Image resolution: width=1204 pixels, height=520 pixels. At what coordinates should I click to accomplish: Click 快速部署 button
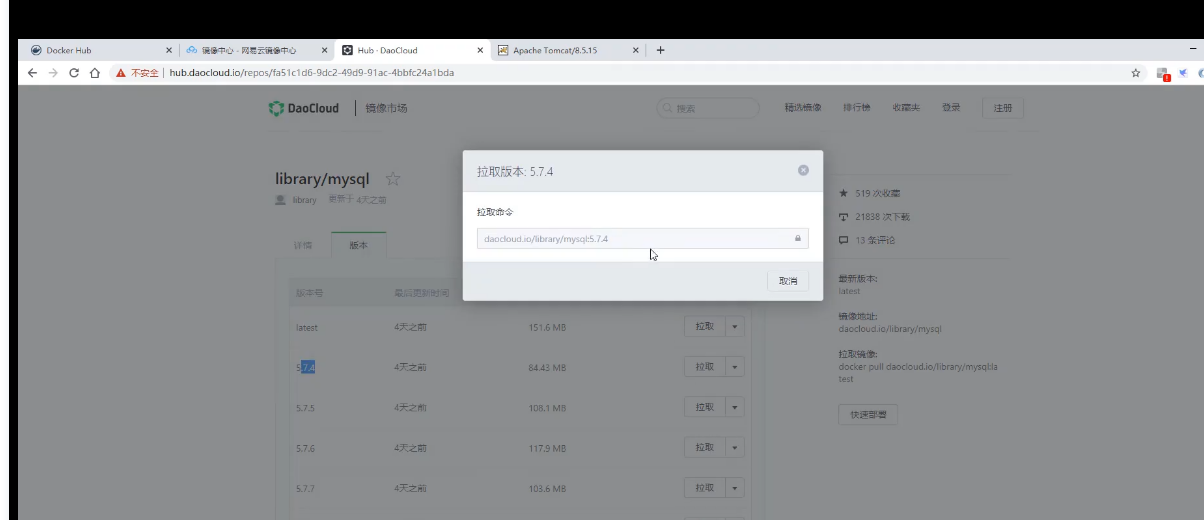coord(867,415)
